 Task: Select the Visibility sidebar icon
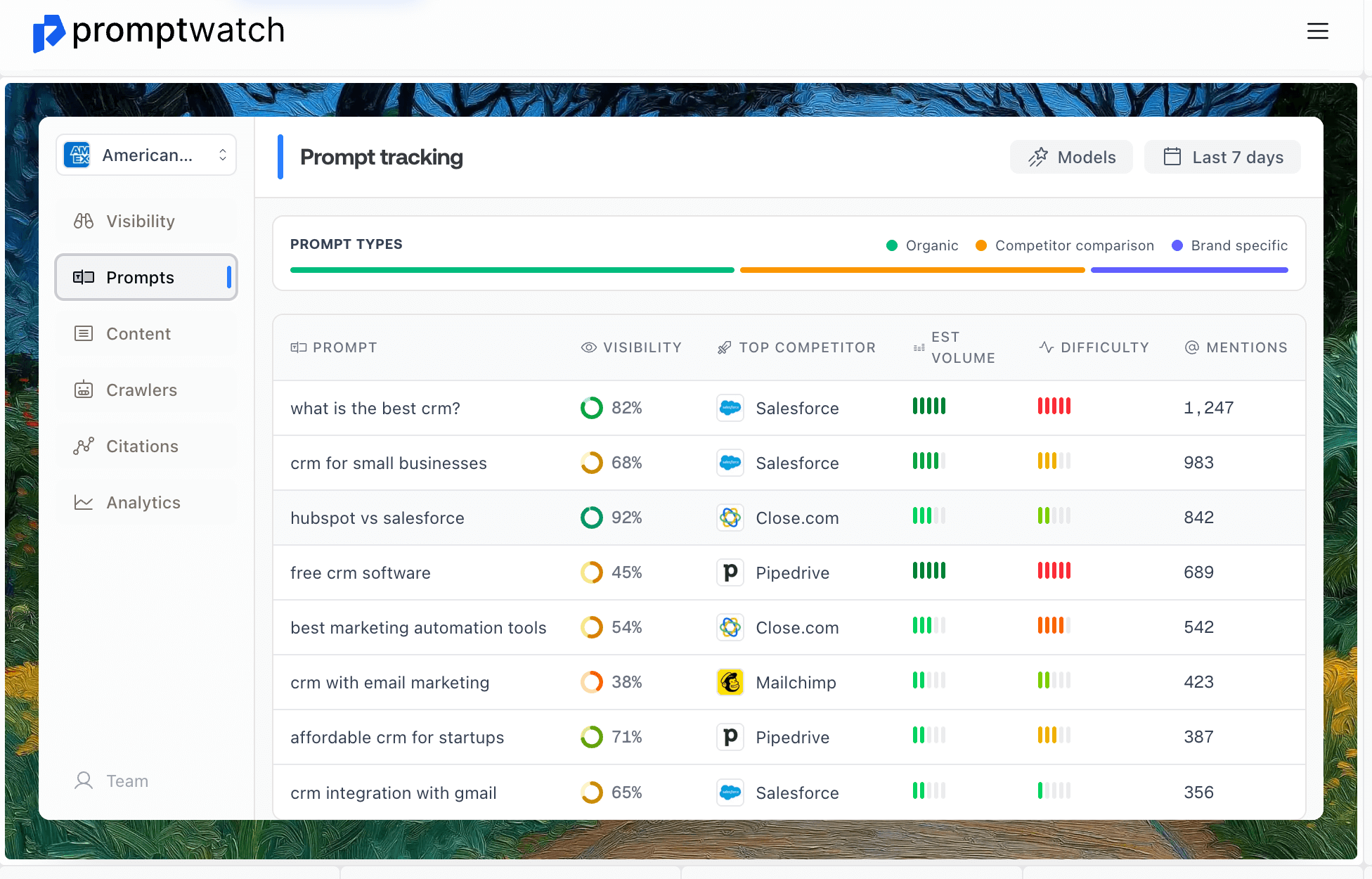click(x=83, y=221)
